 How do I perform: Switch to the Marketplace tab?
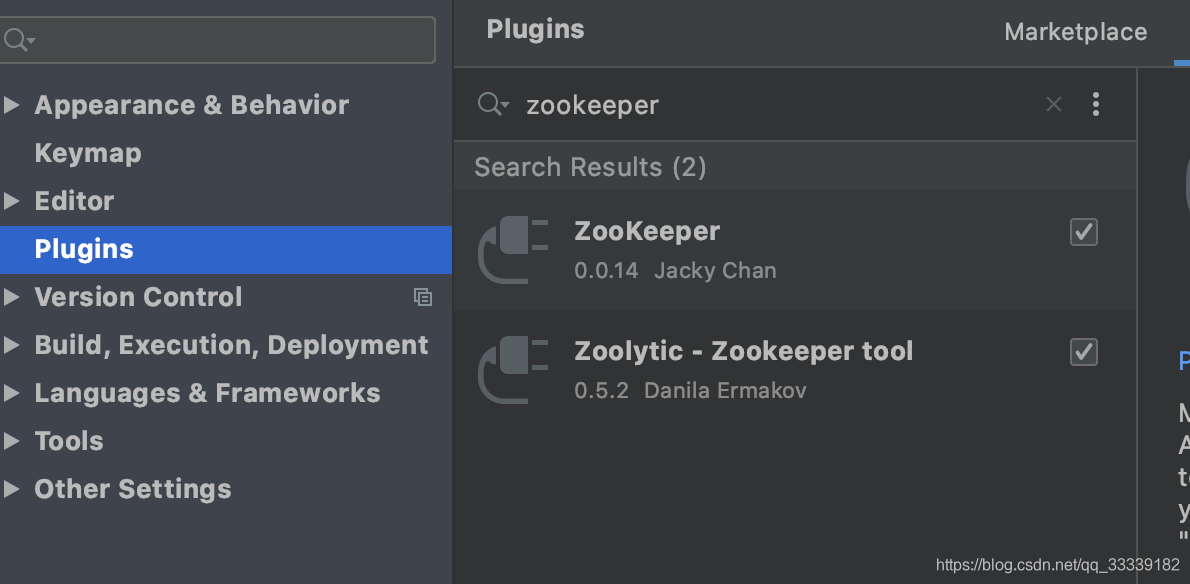click(x=1075, y=31)
